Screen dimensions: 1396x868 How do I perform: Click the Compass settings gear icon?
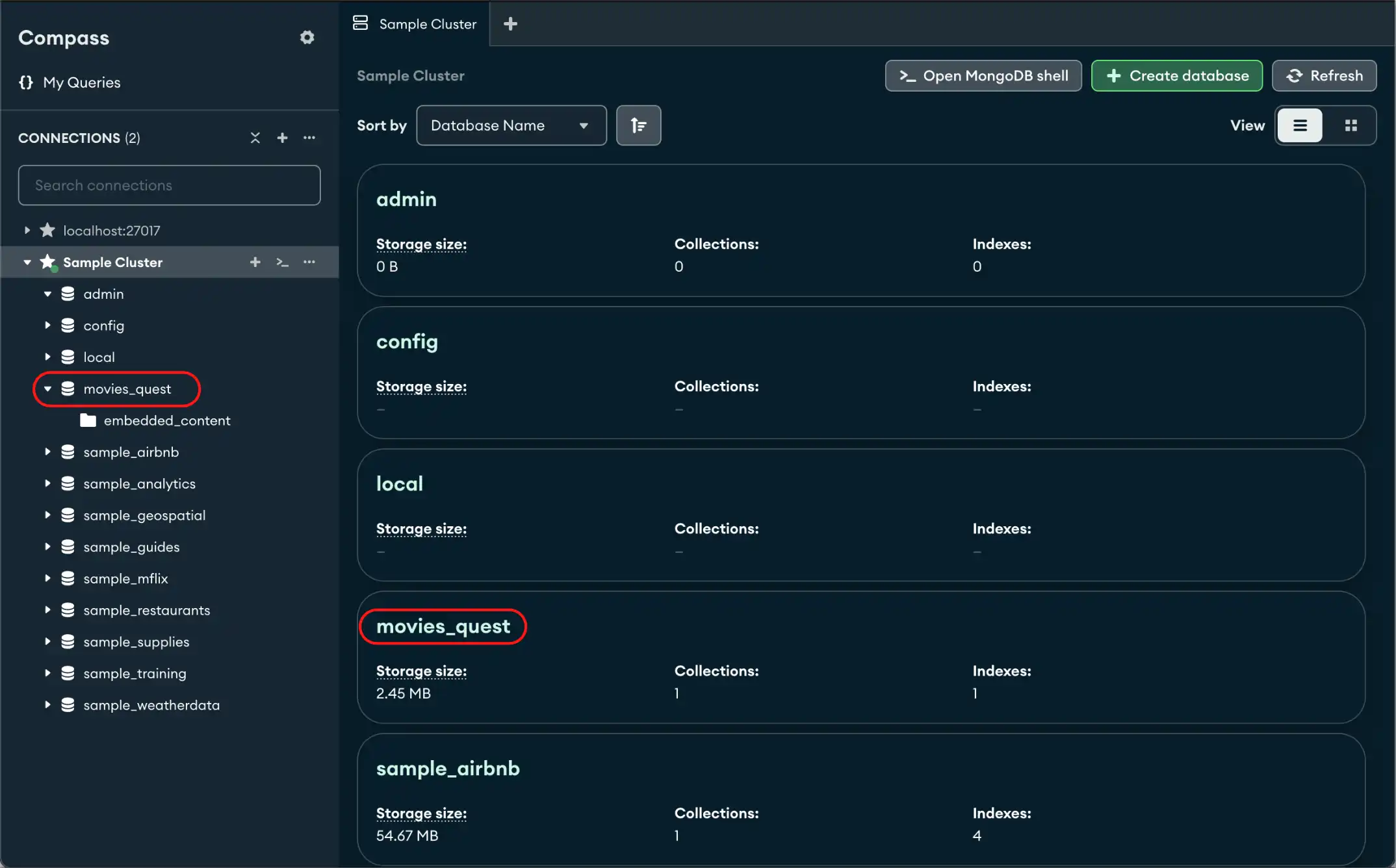pos(308,37)
